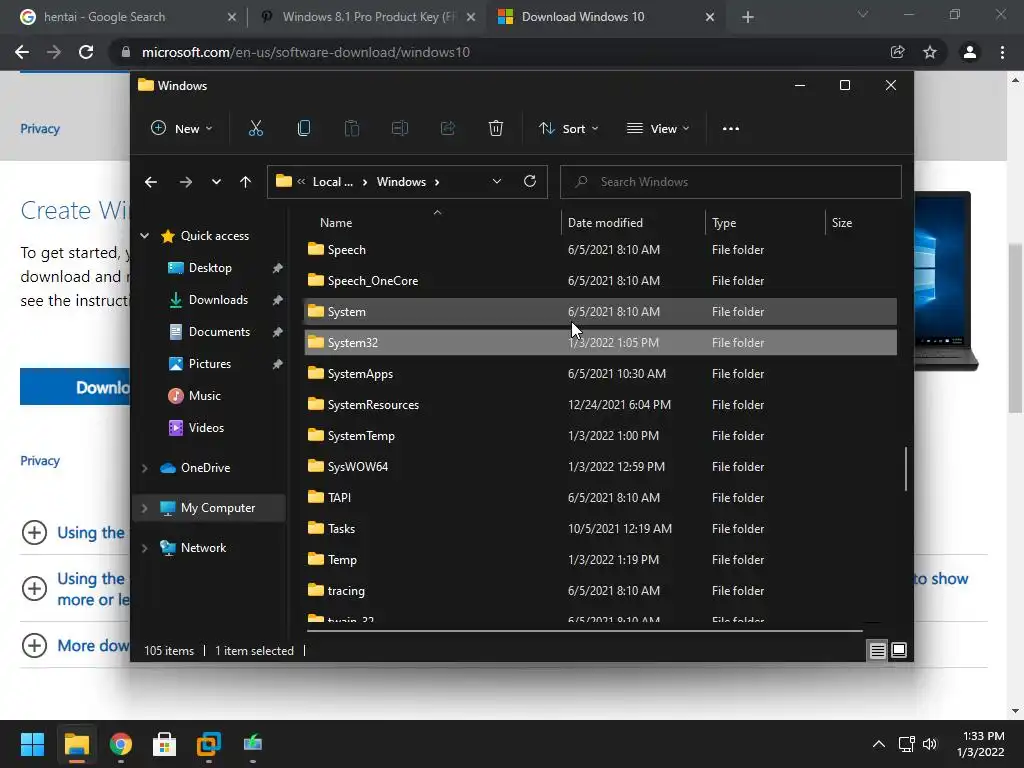Bookmark this page with the star icon
This screenshot has width=1024, height=768.
pos(930,52)
